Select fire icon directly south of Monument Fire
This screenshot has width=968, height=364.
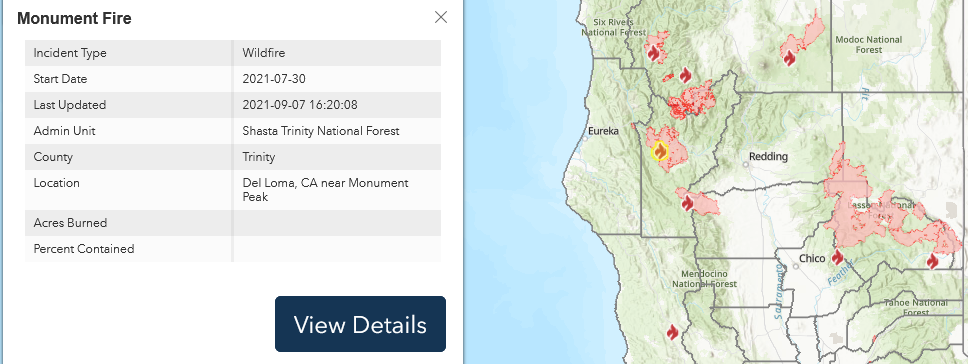point(687,201)
